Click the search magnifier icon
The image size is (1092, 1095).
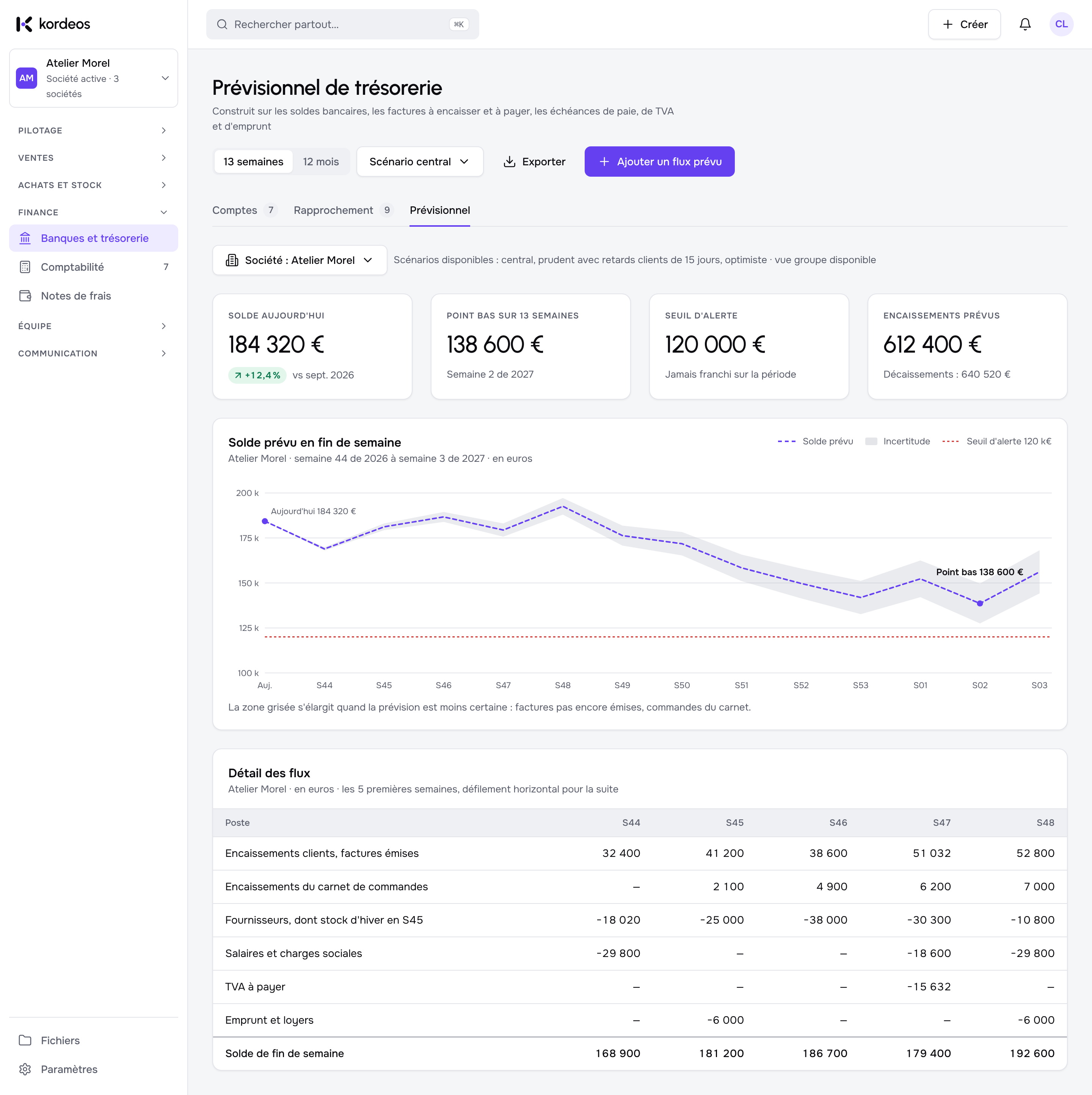(x=222, y=24)
